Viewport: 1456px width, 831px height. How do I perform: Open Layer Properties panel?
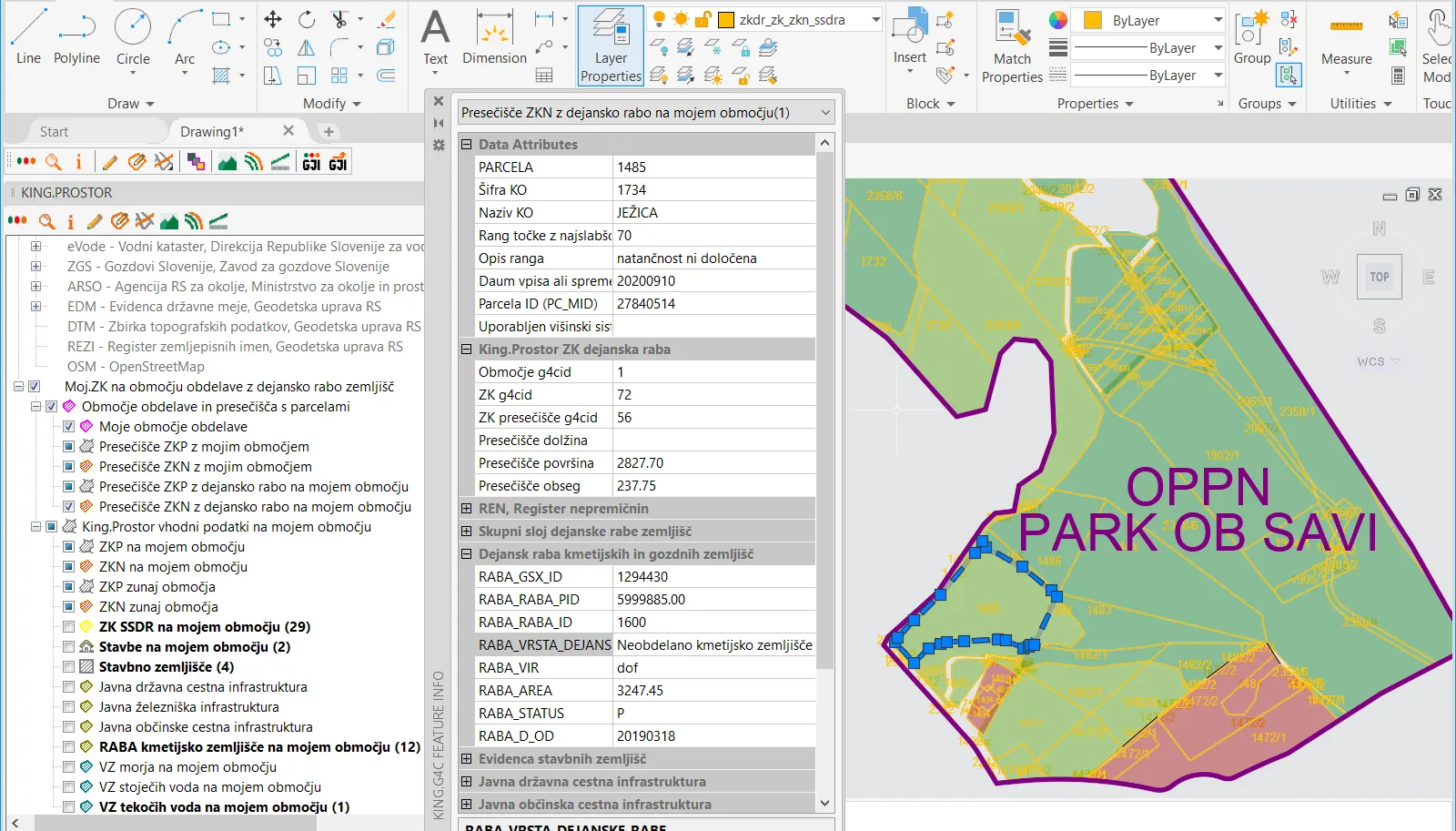[x=611, y=46]
